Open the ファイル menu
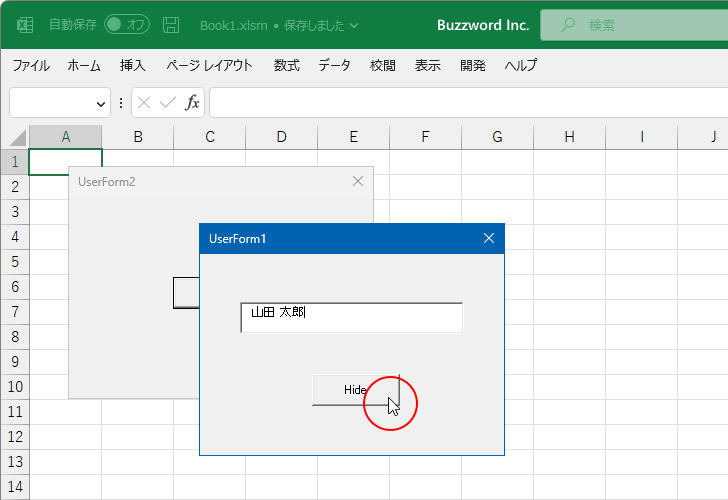728x500 pixels. tap(31, 65)
